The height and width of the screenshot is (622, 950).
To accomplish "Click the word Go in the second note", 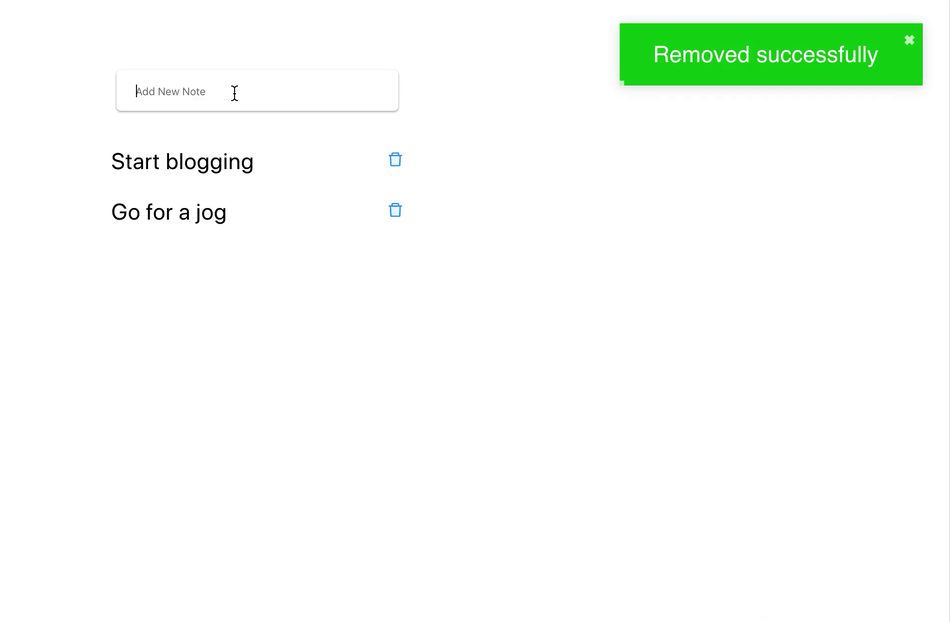I will (x=125, y=212).
